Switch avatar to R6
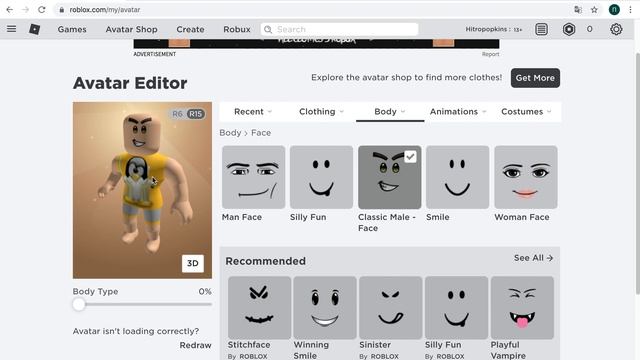The image size is (640, 360). tap(177, 114)
